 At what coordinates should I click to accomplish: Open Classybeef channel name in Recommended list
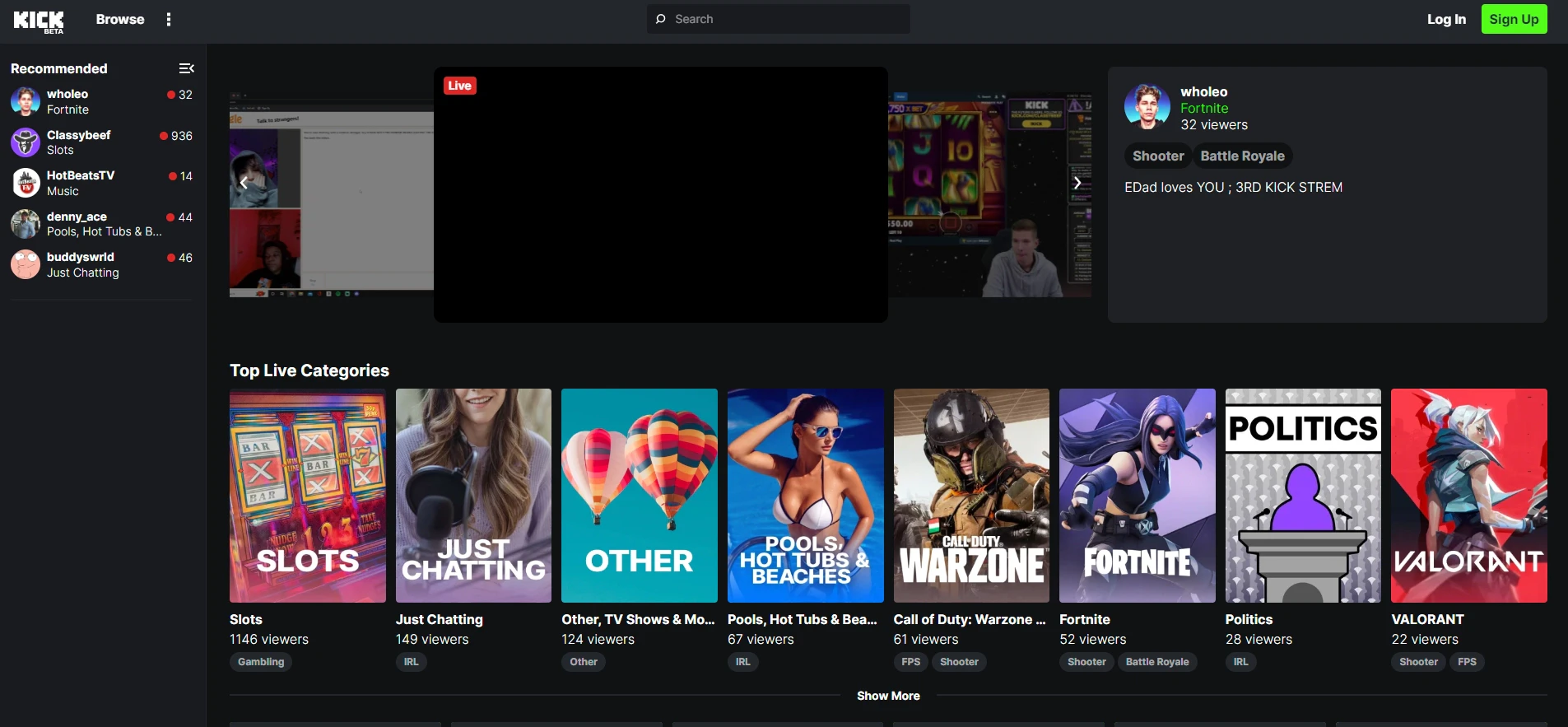click(x=79, y=135)
